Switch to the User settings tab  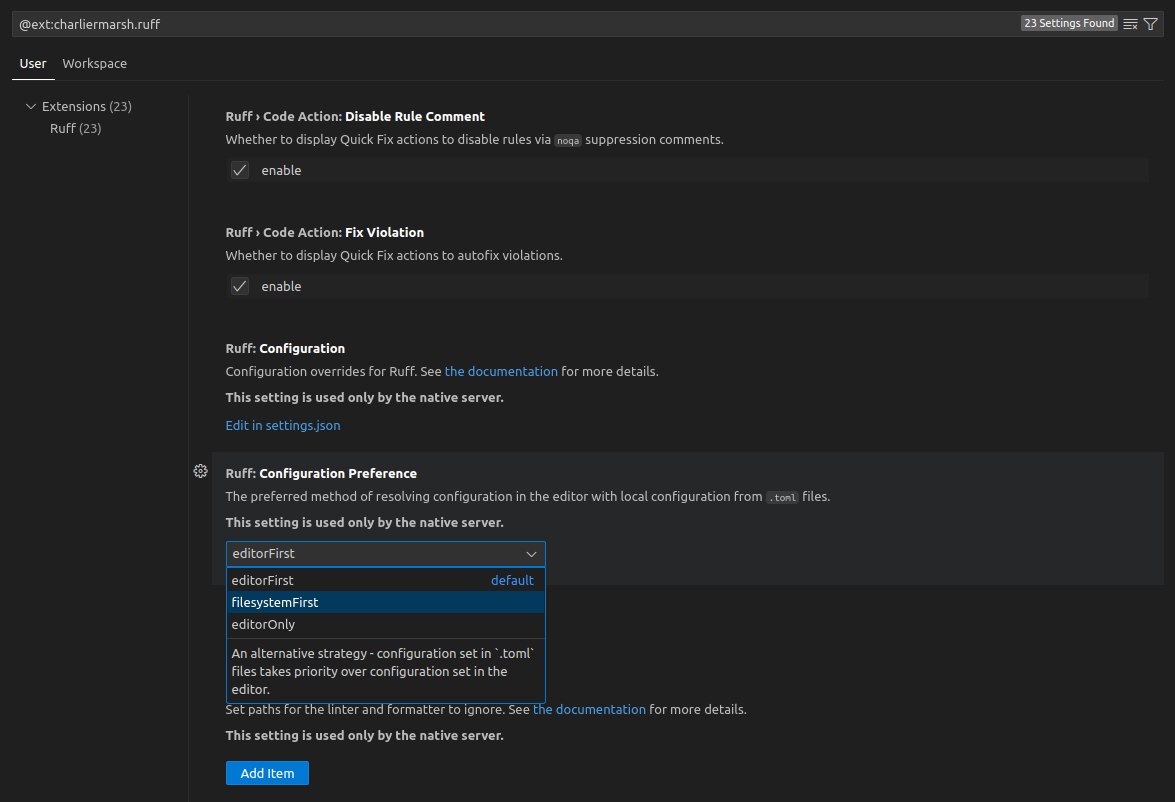pos(33,64)
